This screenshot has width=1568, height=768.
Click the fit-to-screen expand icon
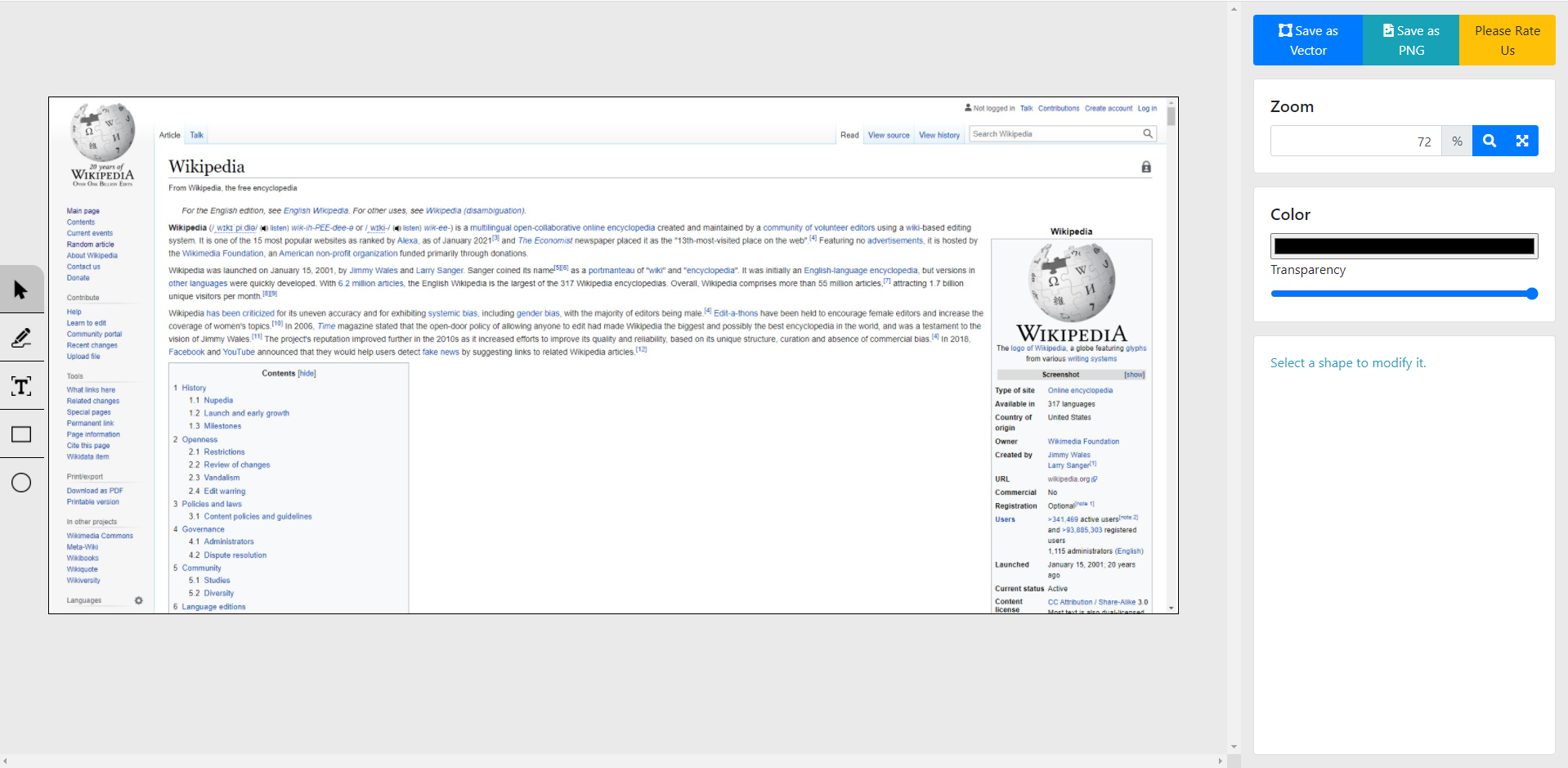1521,141
